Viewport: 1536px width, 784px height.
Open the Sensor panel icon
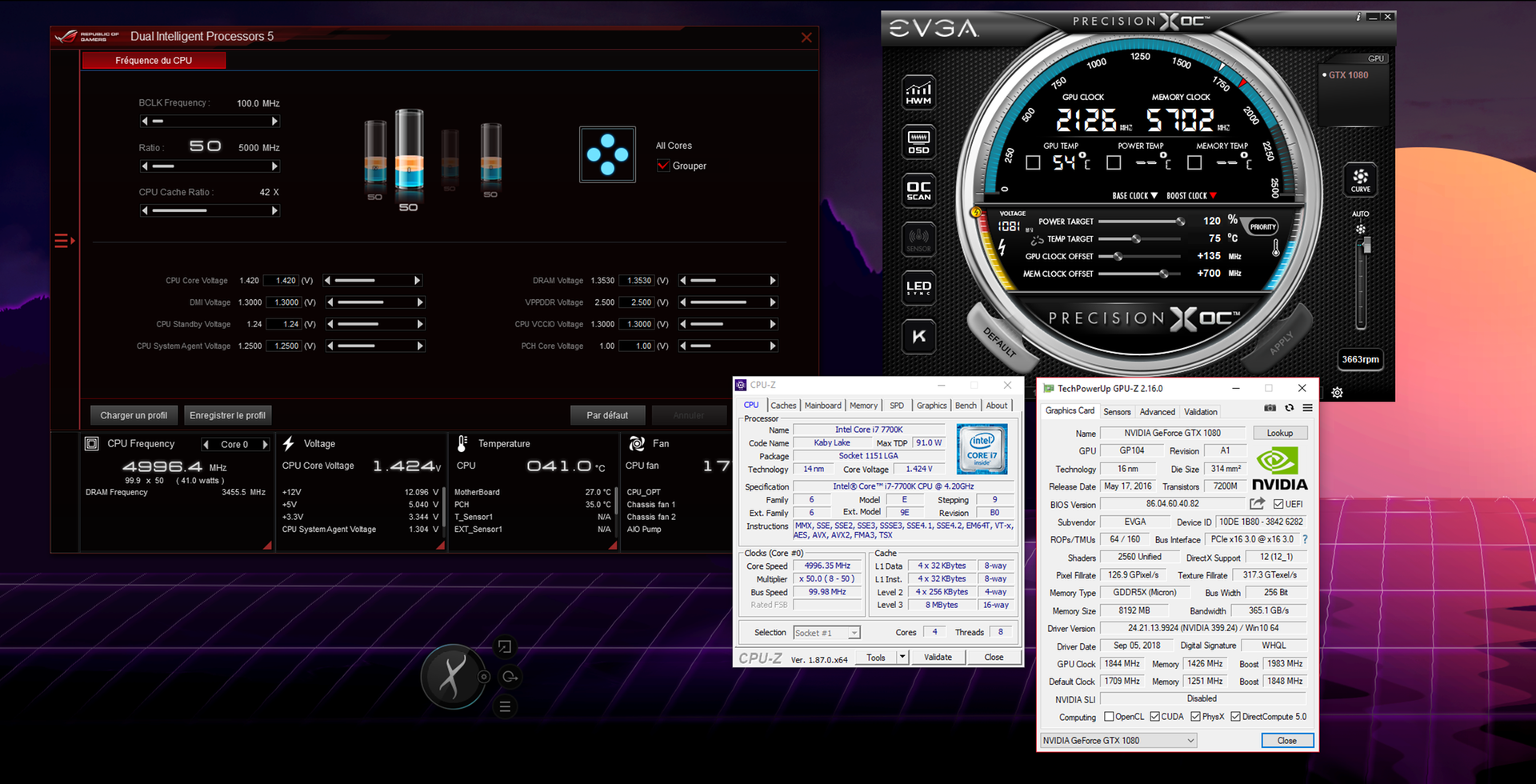(x=918, y=239)
